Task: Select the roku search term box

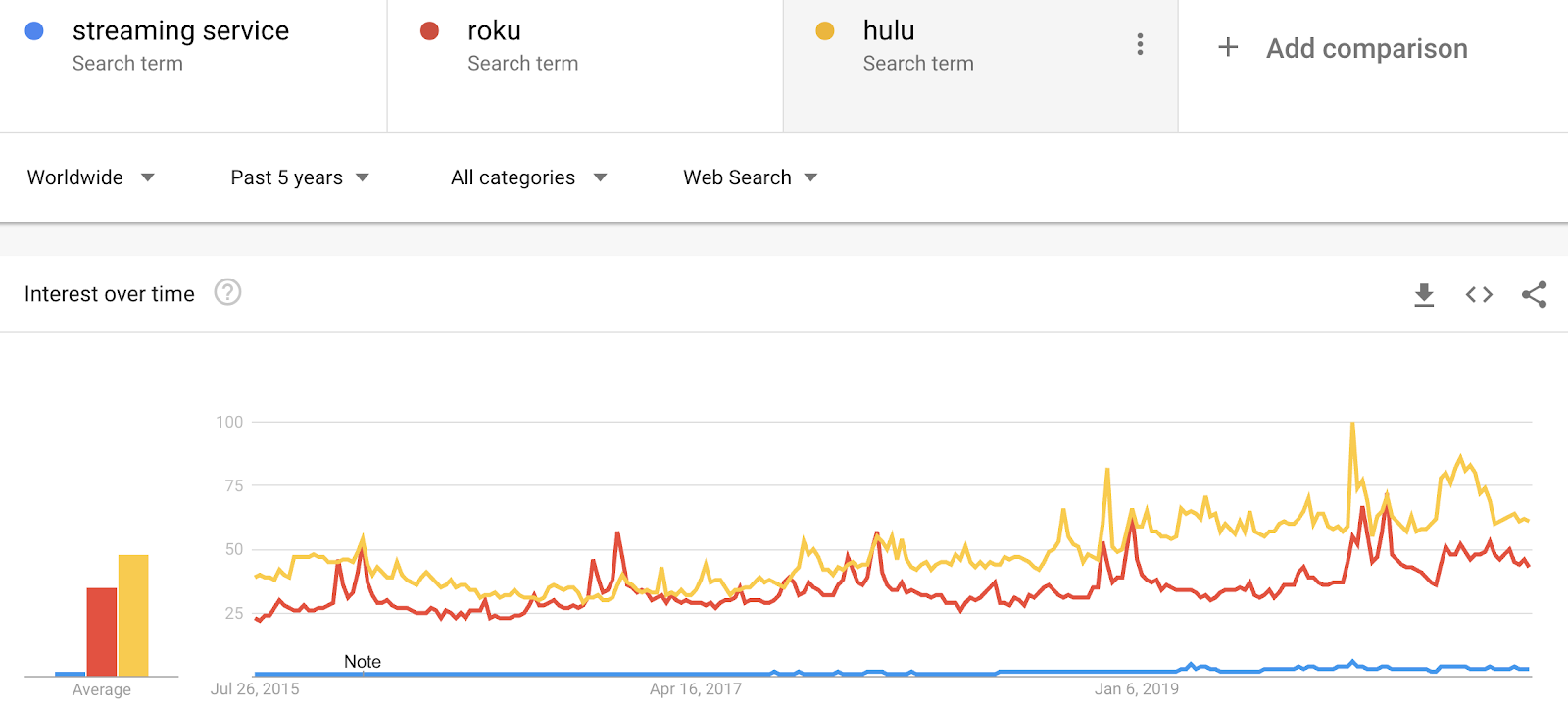Action: (585, 66)
